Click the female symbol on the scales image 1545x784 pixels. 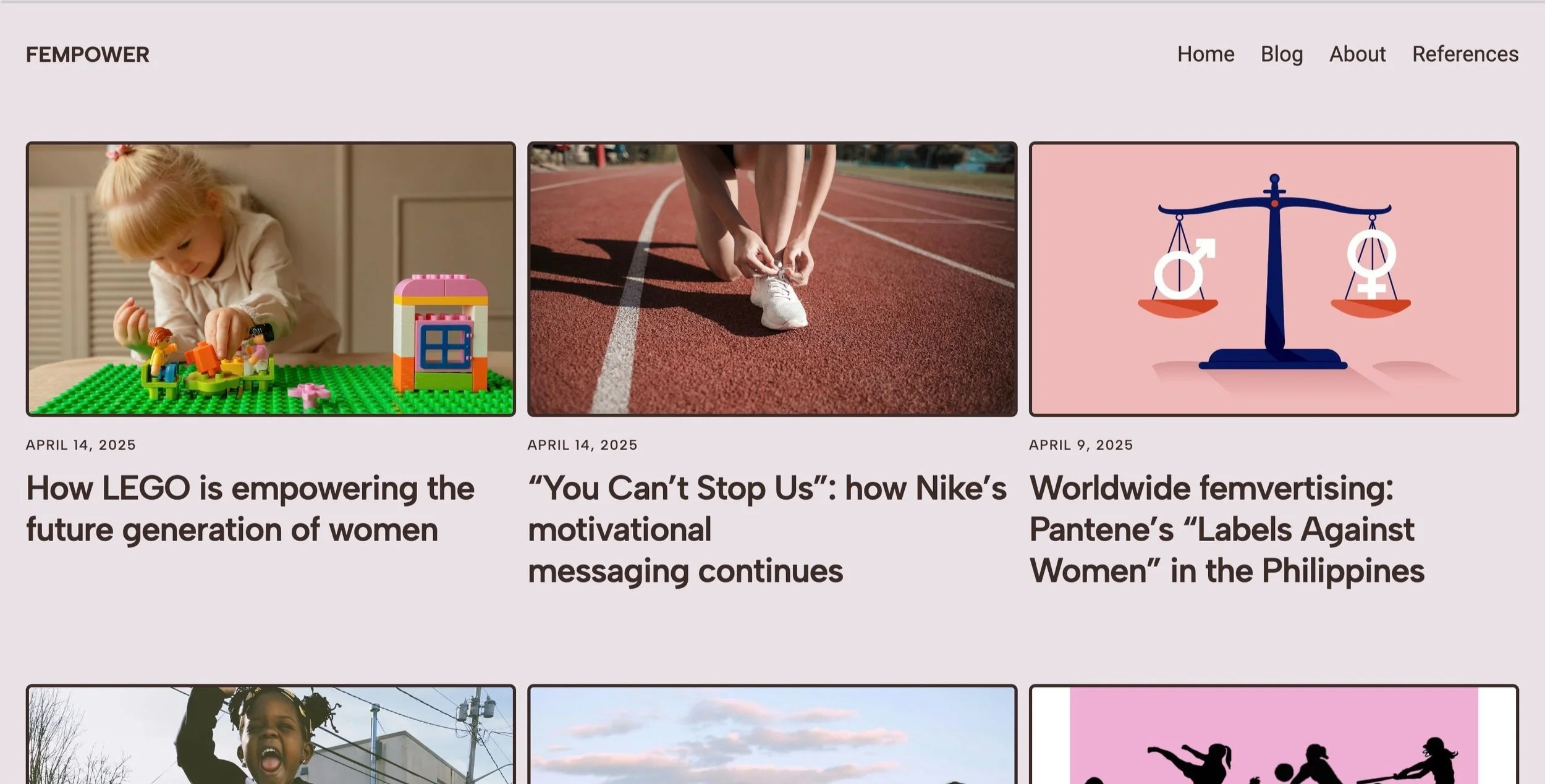[1371, 264]
